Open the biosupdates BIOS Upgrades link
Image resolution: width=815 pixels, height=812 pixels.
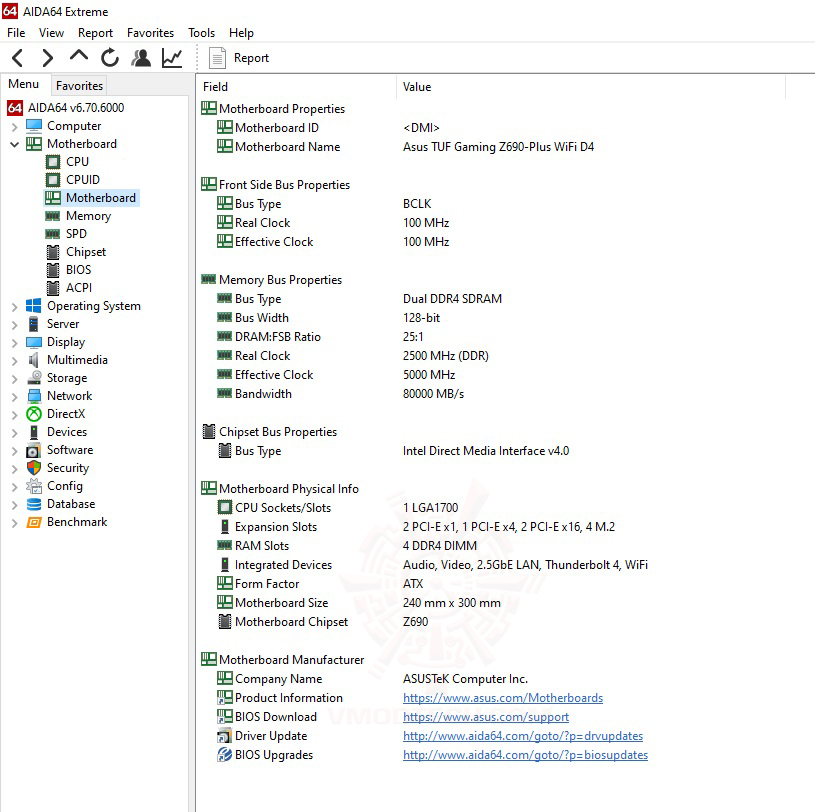(525, 755)
